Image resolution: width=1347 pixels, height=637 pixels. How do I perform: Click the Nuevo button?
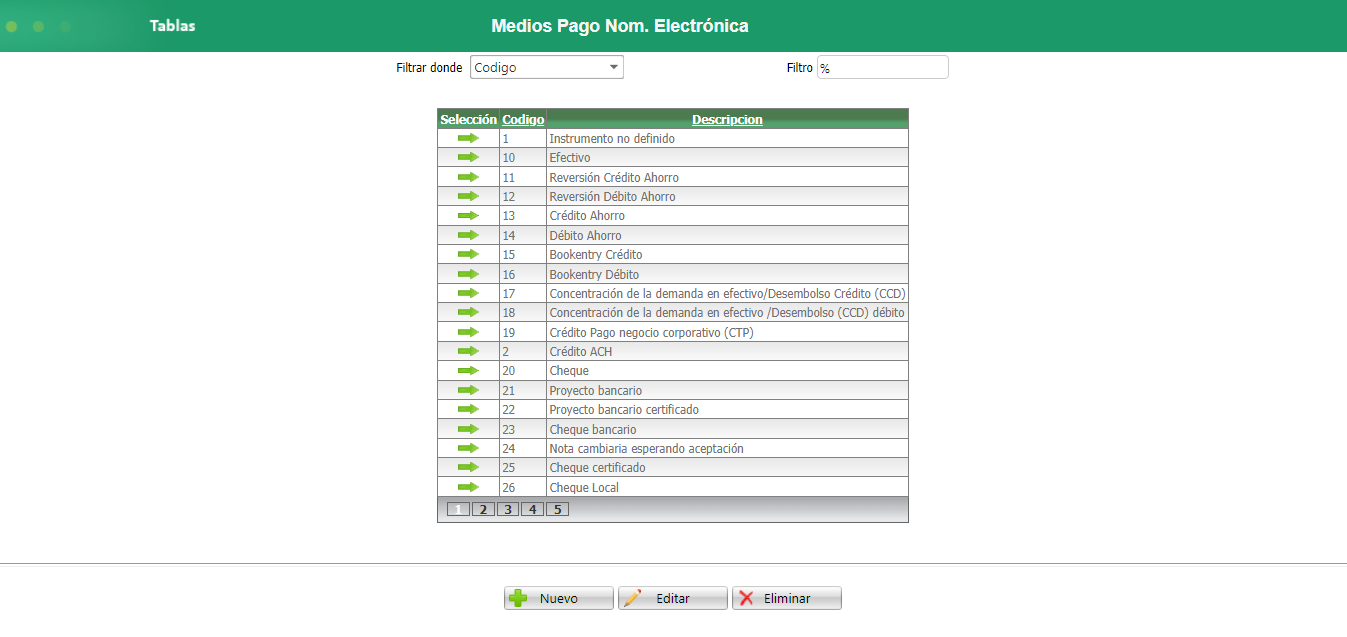558,598
